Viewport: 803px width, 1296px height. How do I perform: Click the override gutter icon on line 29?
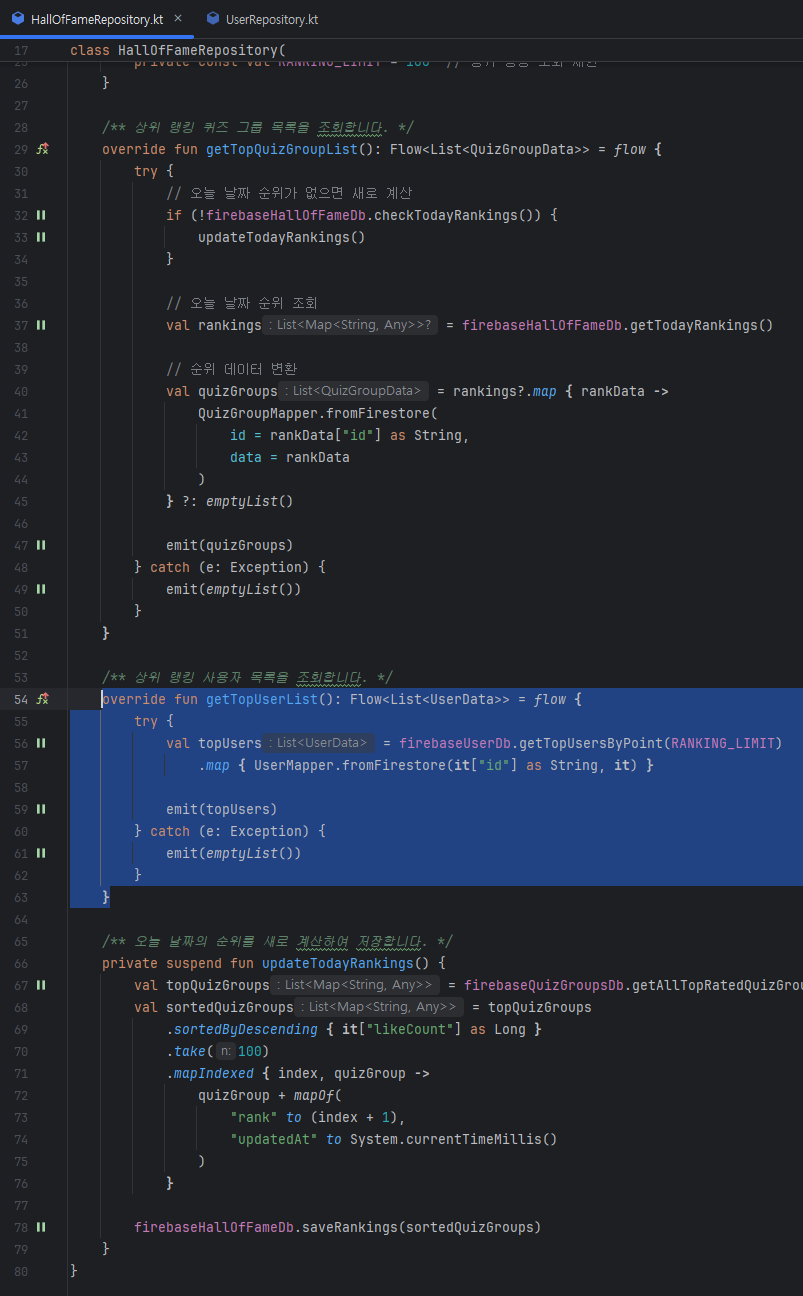click(42, 149)
